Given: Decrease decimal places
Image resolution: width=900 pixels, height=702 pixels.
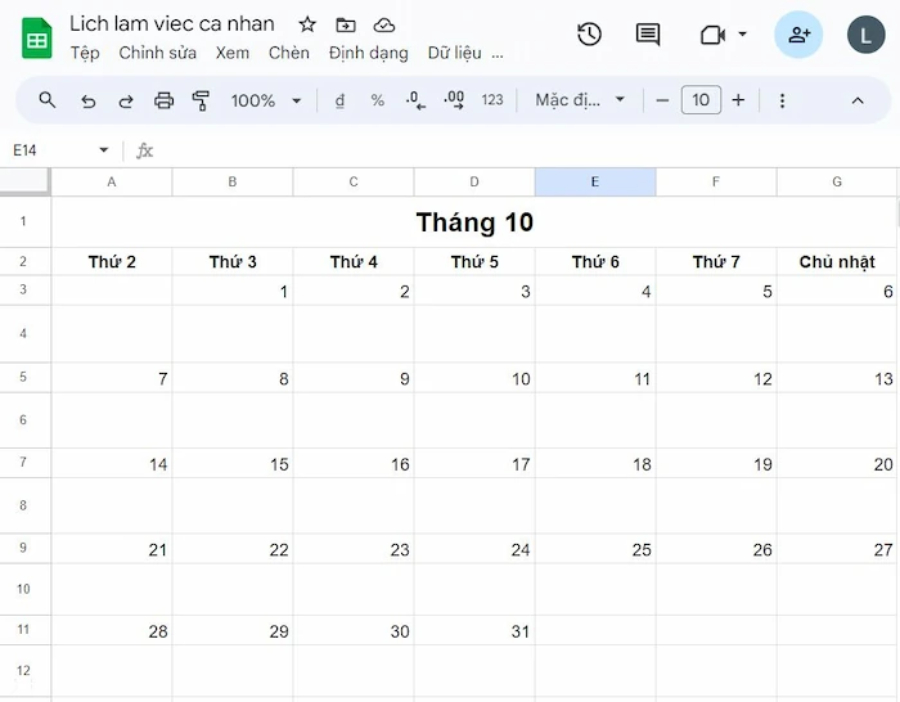Looking at the screenshot, I should [415, 100].
